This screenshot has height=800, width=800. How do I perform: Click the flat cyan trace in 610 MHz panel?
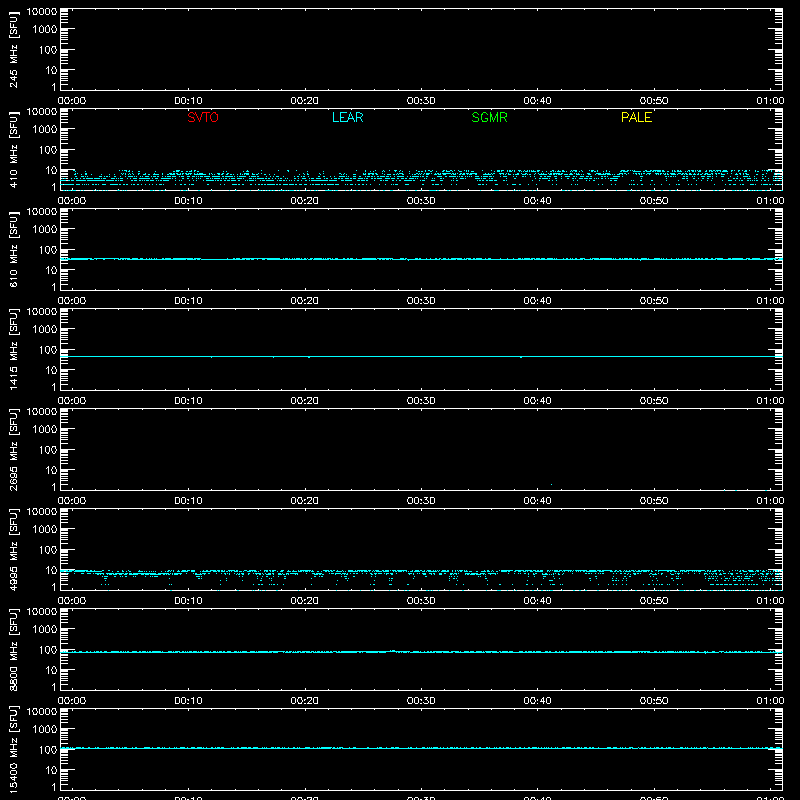coord(421,259)
